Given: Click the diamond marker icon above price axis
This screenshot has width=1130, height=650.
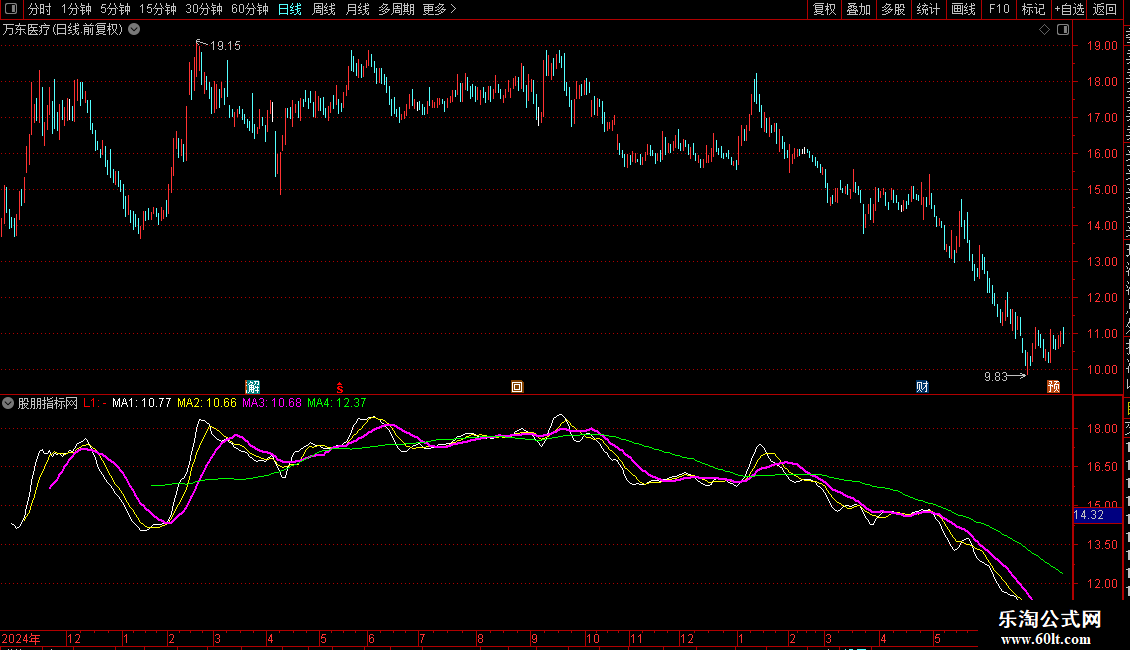Looking at the screenshot, I should tap(1044, 30).
